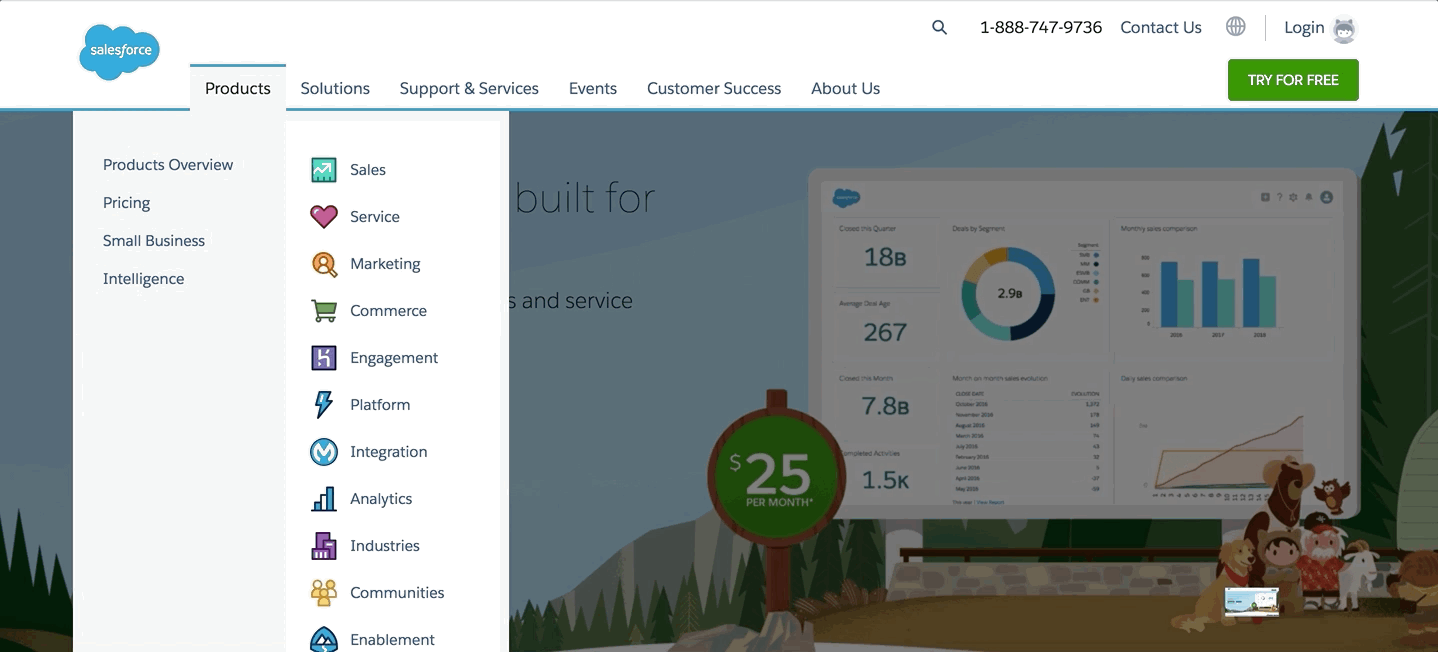Click the Contact Us link
This screenshot has width=1438, height=652.
click(x=1161, y=27)
